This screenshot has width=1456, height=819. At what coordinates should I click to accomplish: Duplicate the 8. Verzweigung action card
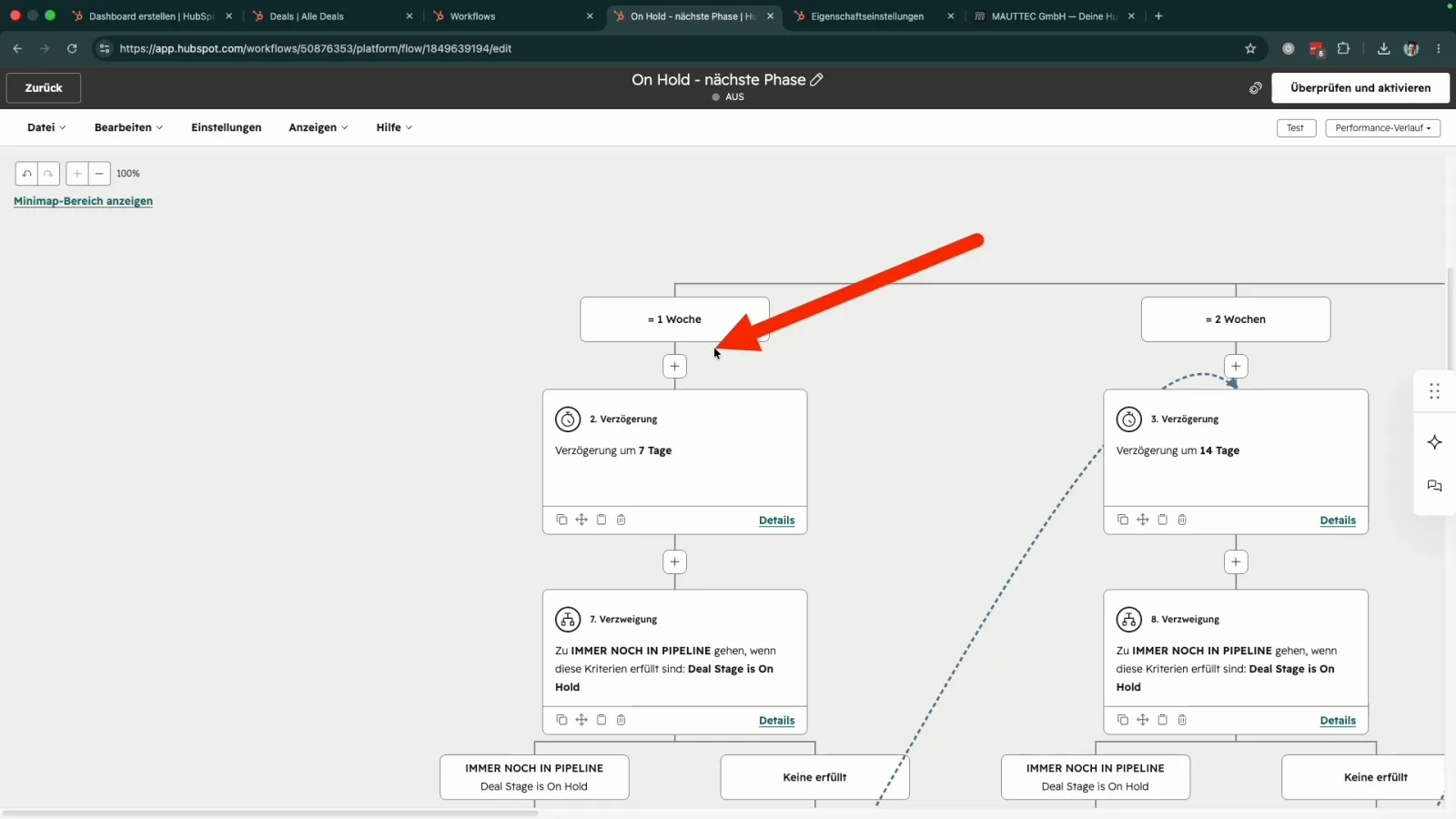(x=1123, y=720)
